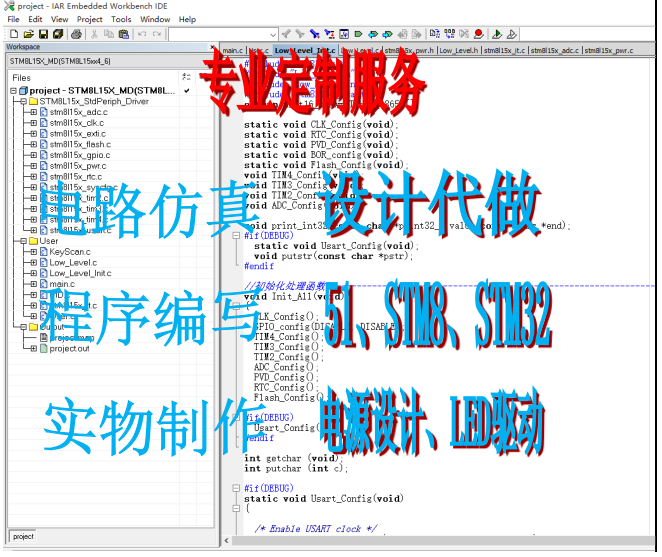This screenshot has height=557, width=662.
Task: Open the Help menu
Action: coord(187,19)
